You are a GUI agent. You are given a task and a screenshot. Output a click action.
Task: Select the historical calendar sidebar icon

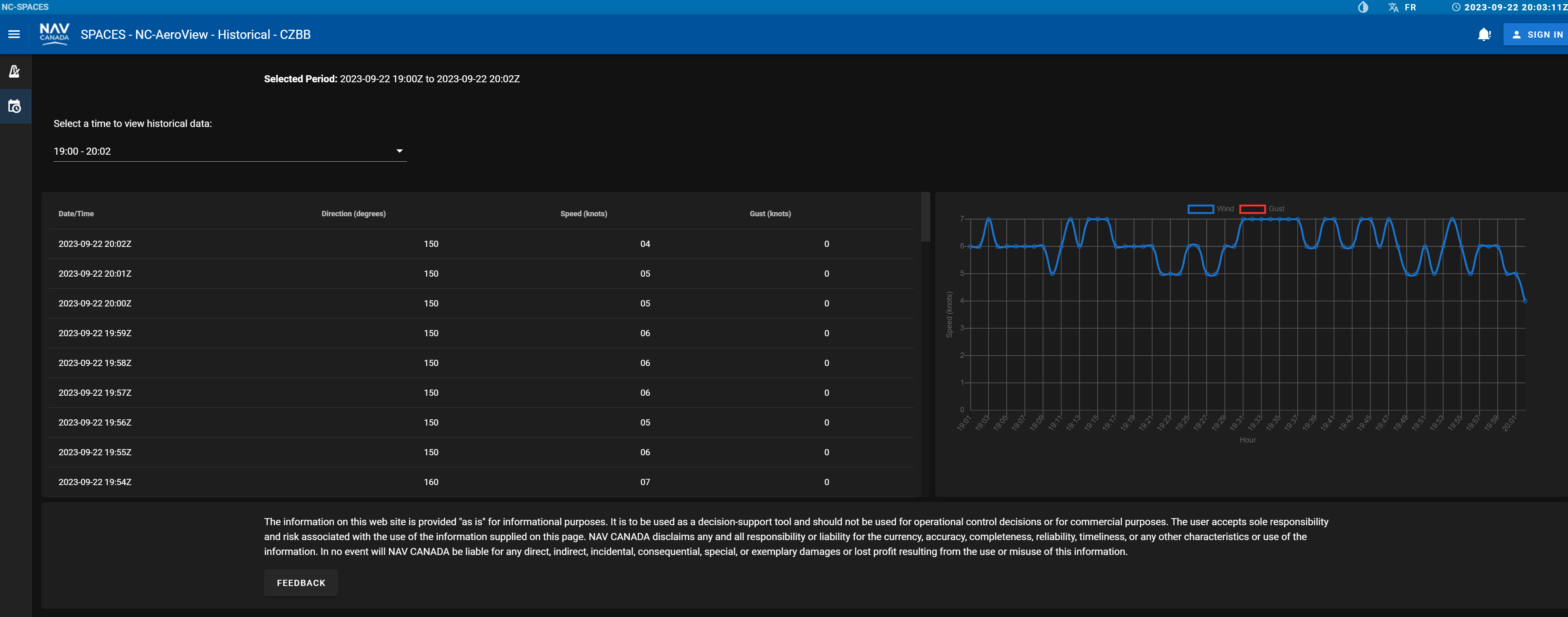coord(14,107)
